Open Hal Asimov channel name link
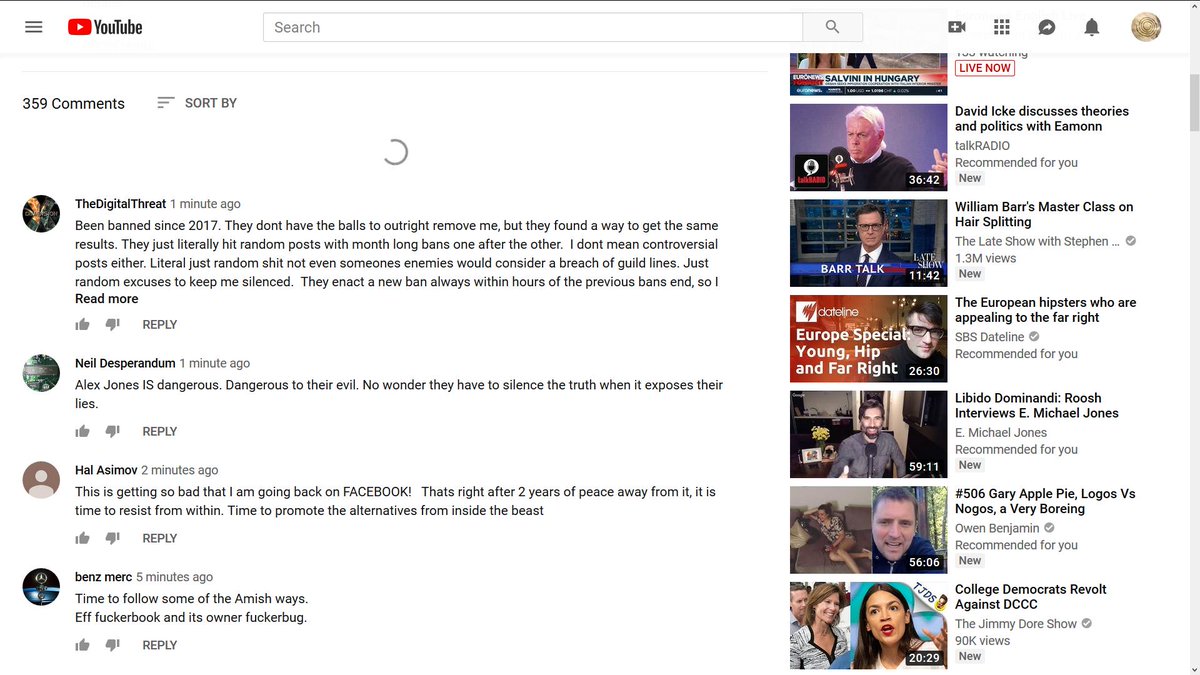This screenshot has width=1200, height=675. (x=106, y=470)
